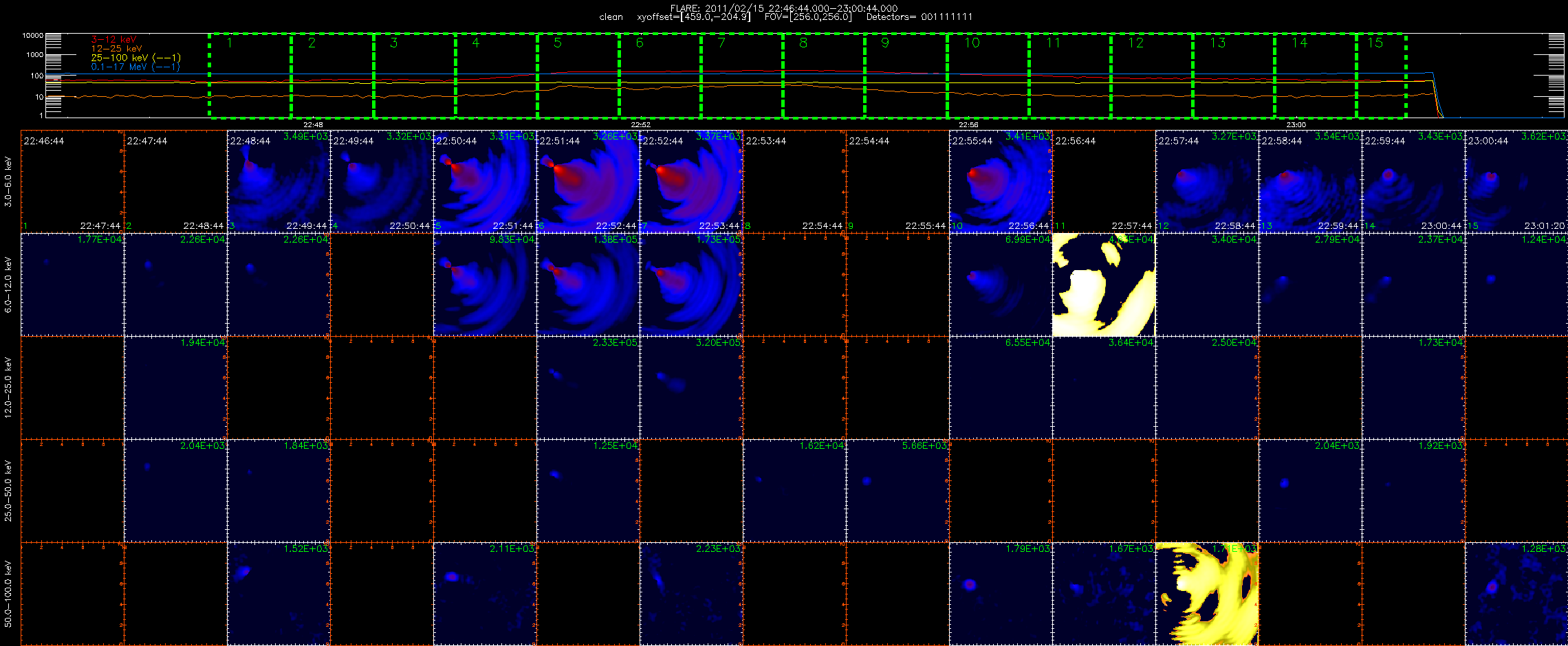Open 25.0-50.0 keV image with peak 5.66E+03
This screenshot has width=1568, height=646.
[x=897, y=491]
